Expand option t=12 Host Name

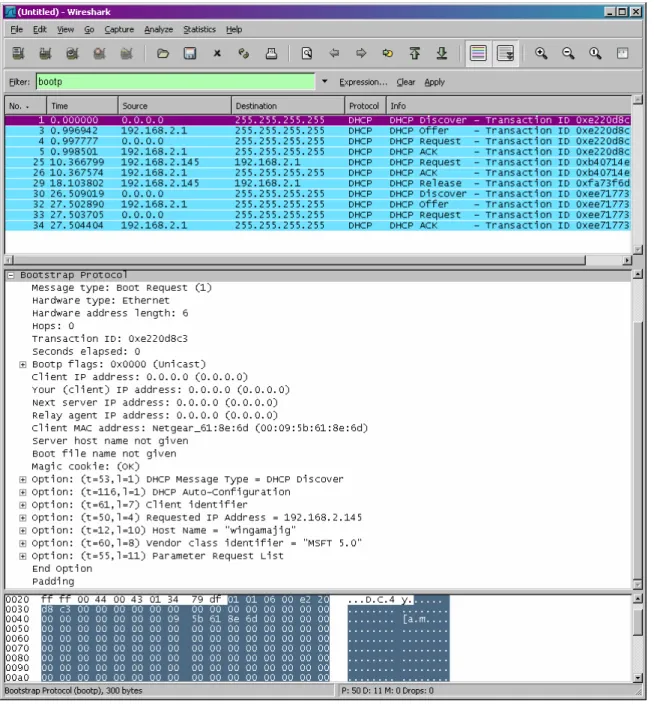(22, 531)
